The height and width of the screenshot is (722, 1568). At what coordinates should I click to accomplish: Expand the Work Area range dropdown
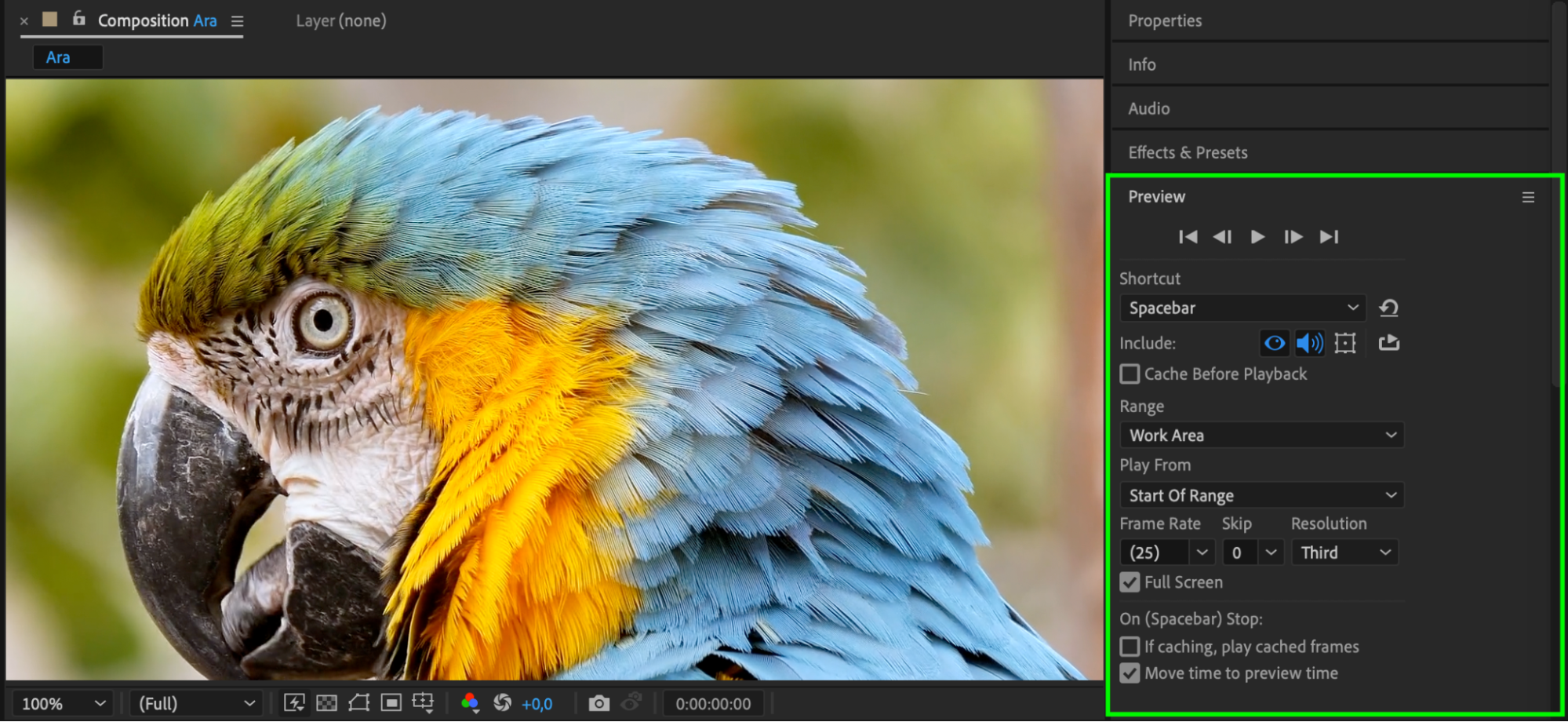pos(1261,436)
